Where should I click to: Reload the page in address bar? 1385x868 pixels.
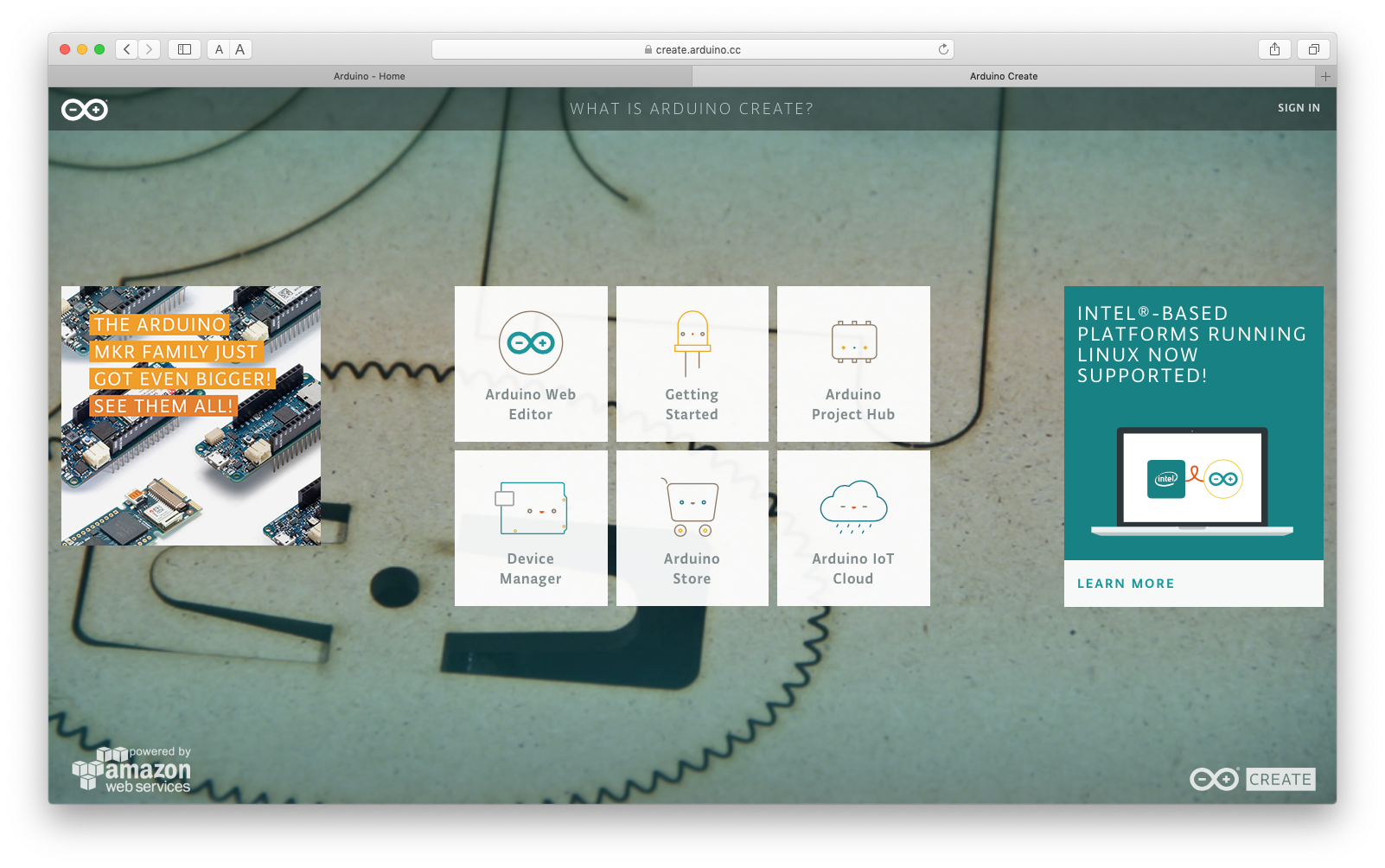(943, 49)
